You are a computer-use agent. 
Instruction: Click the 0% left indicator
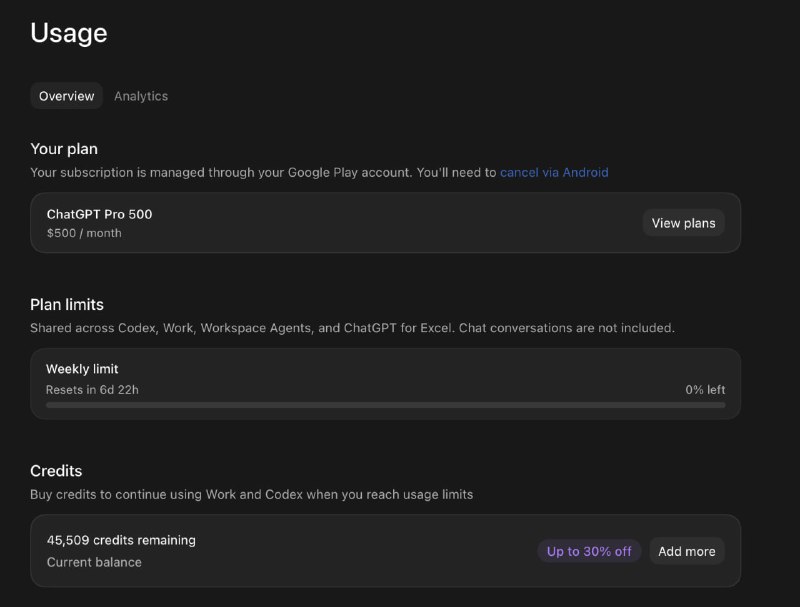(705, 390)
